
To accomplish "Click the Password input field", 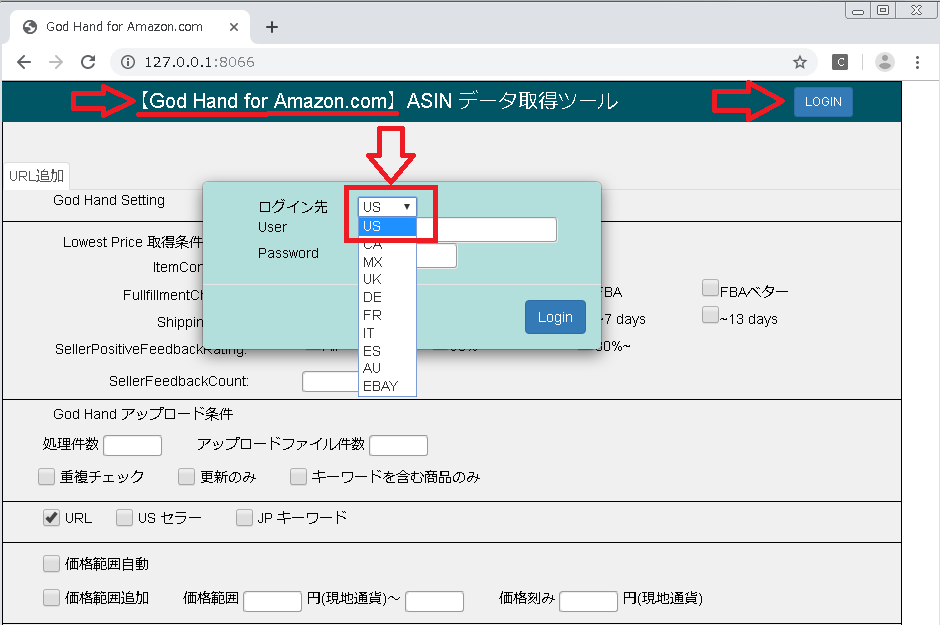I will click(x=436, y=256).
